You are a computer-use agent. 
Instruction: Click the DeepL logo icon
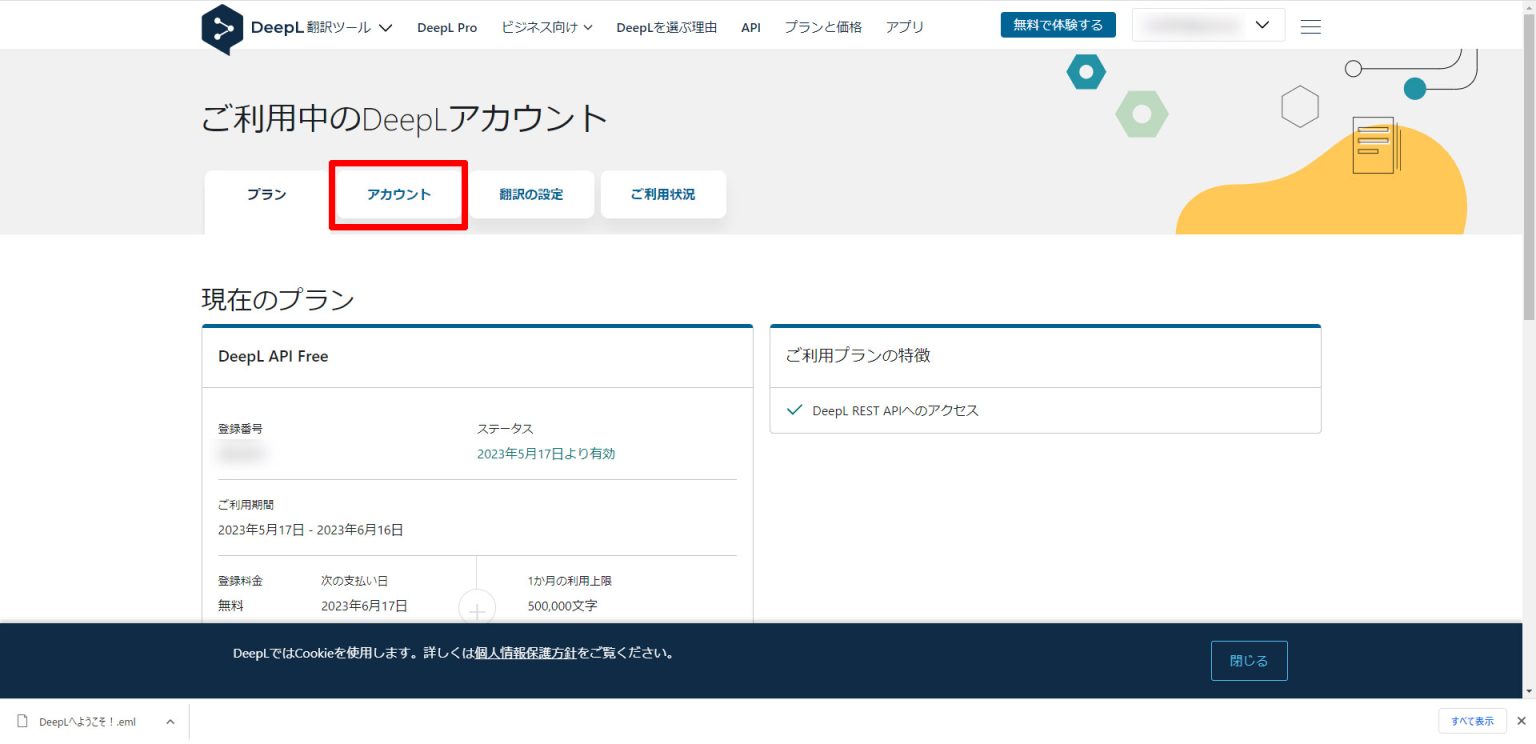224,27
